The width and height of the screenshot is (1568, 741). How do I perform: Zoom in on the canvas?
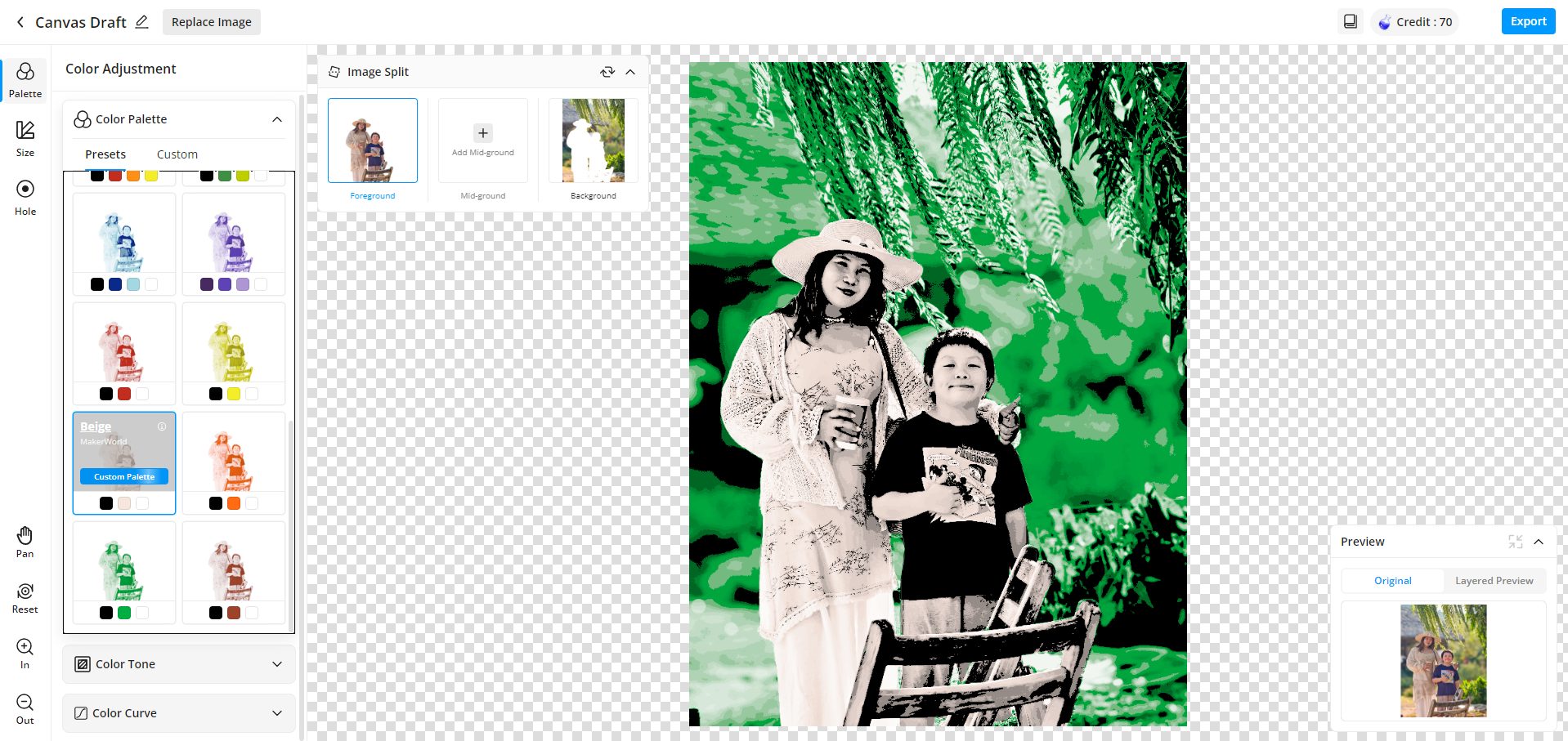(25, 653)
